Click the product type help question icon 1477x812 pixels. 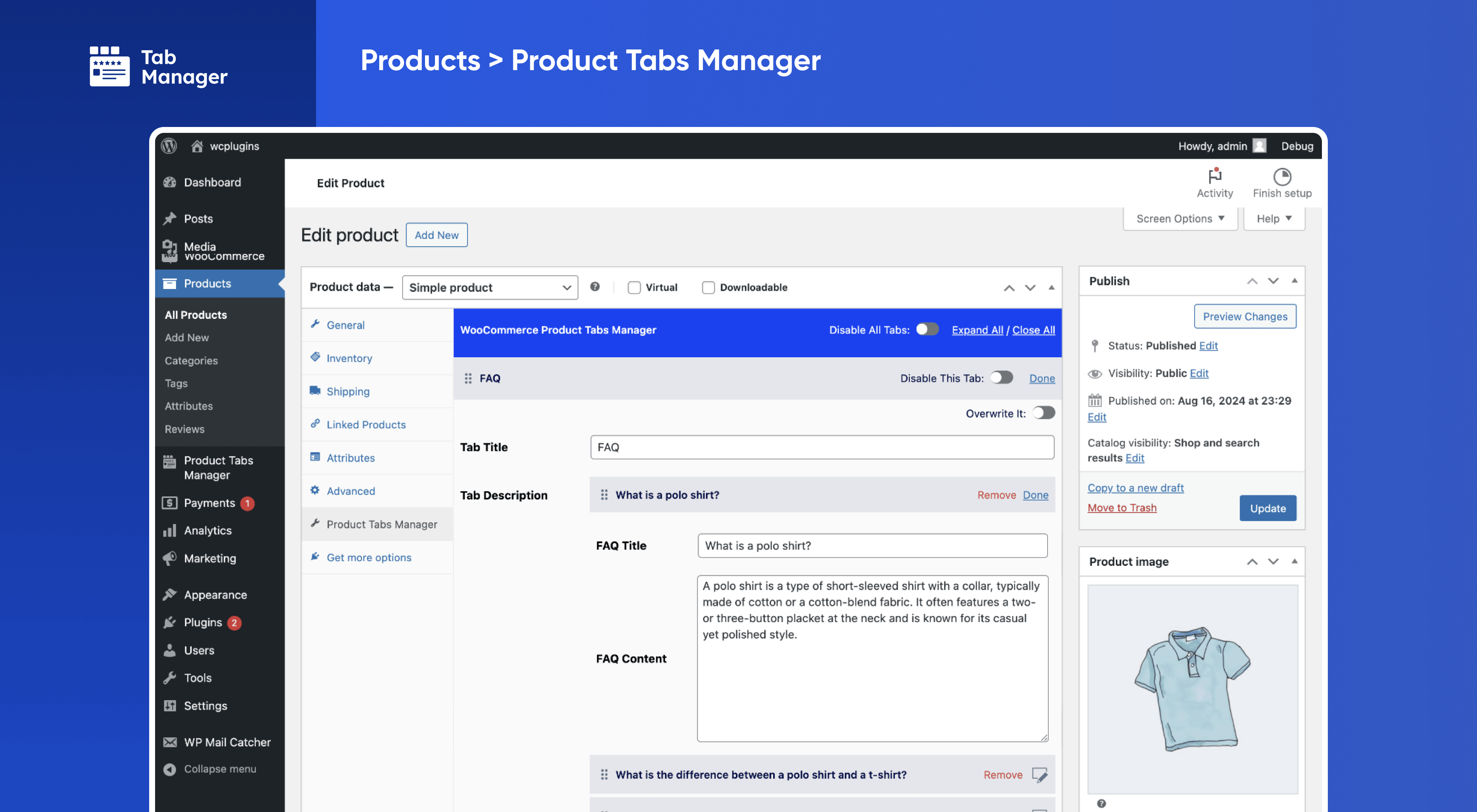click(595, 286)
